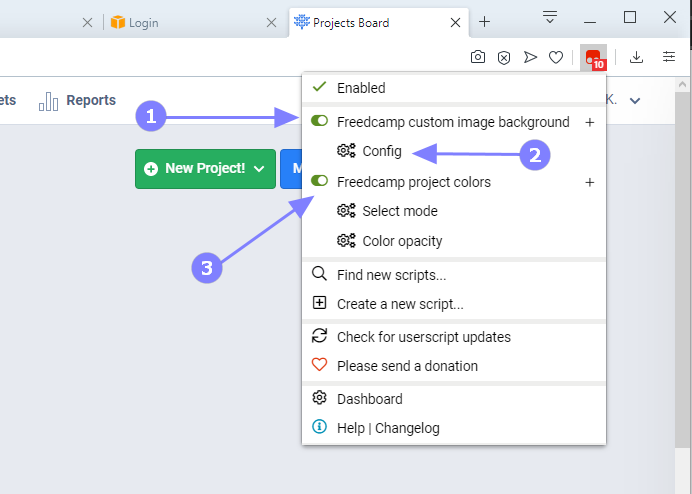This screenshot has height=494, width=692.
Task: Open the tab search menu icon
Action: pyautogui.click(x=549, y=17)
